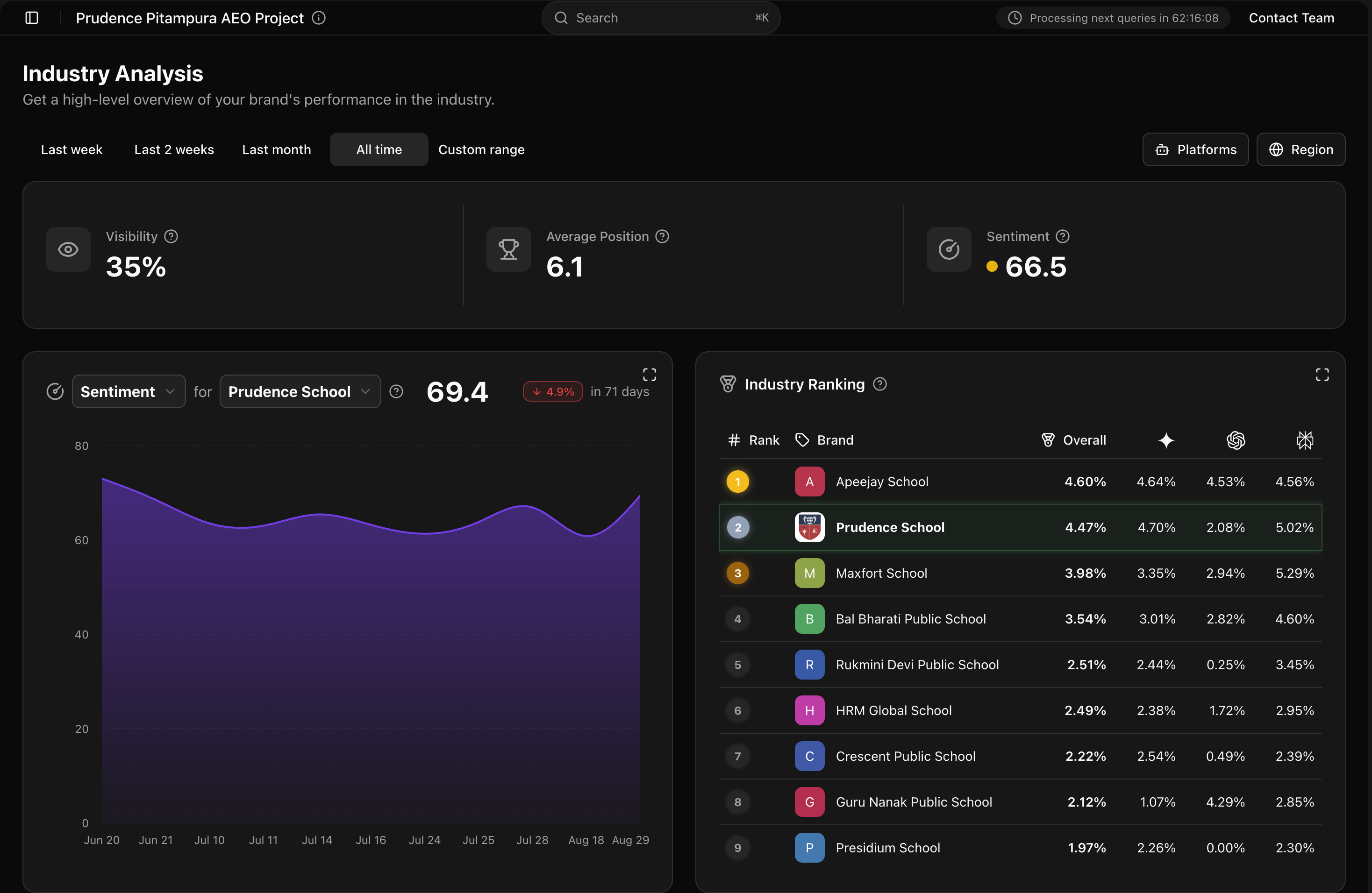The image size is (1372, 893).
Task: Click Crescent Public School row
Action: point(1020,757)
